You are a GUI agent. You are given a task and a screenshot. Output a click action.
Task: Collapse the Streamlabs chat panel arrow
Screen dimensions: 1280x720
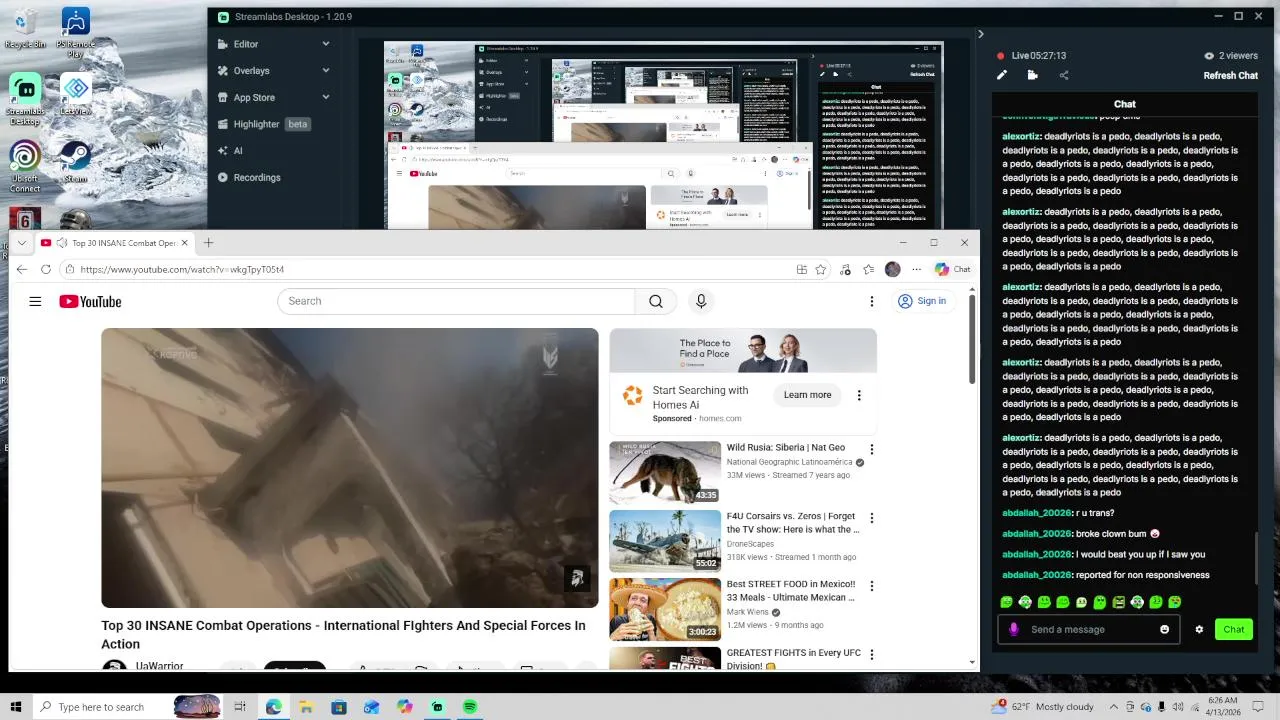pyautogui.click(x=980, y=34)
